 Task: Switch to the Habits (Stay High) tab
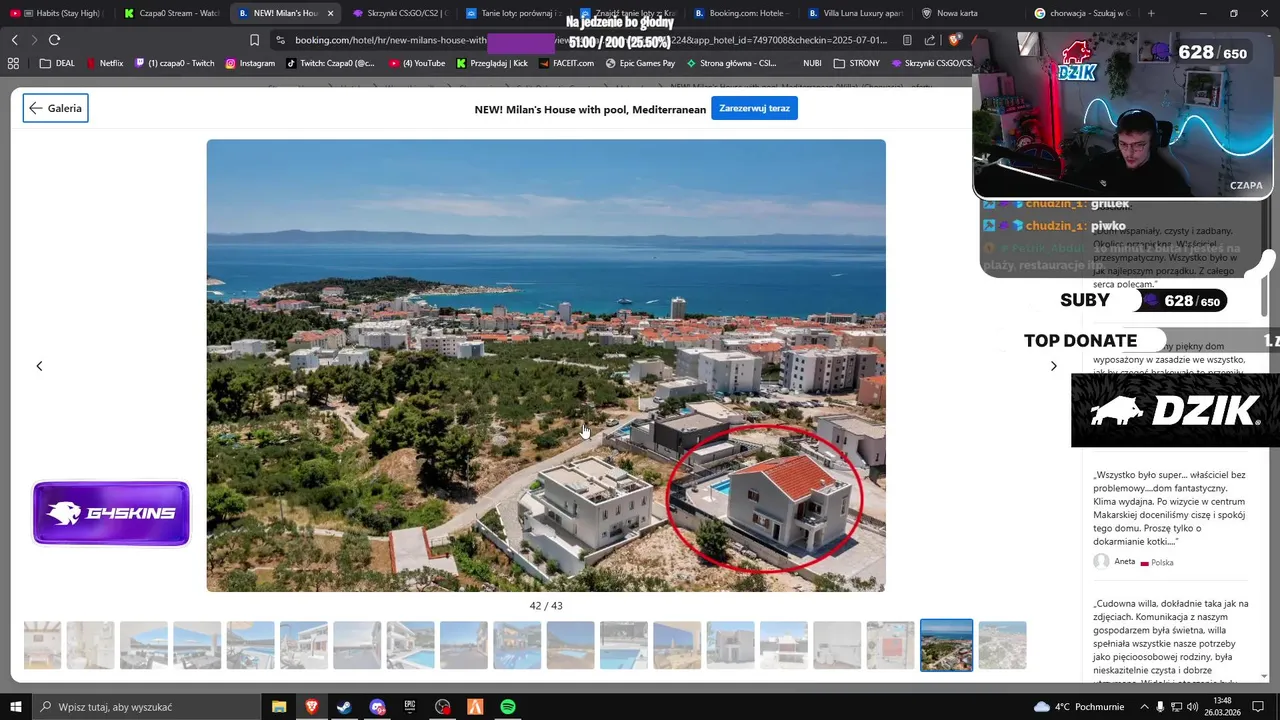58,13
